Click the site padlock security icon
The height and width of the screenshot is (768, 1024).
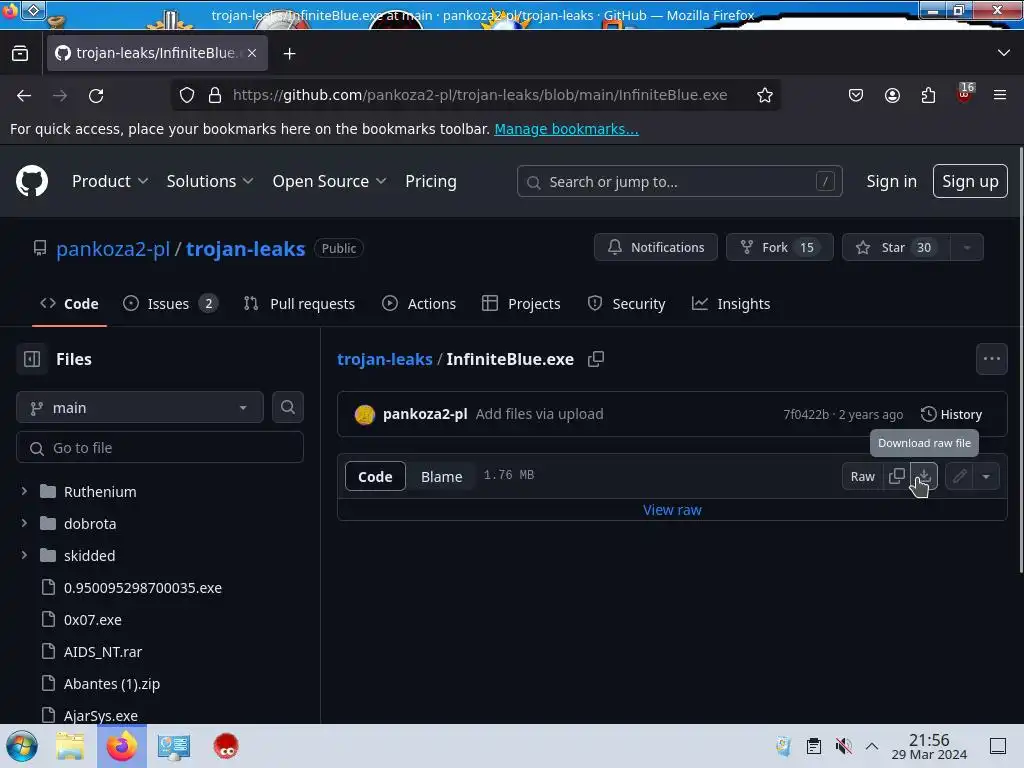tap(215, 95)
